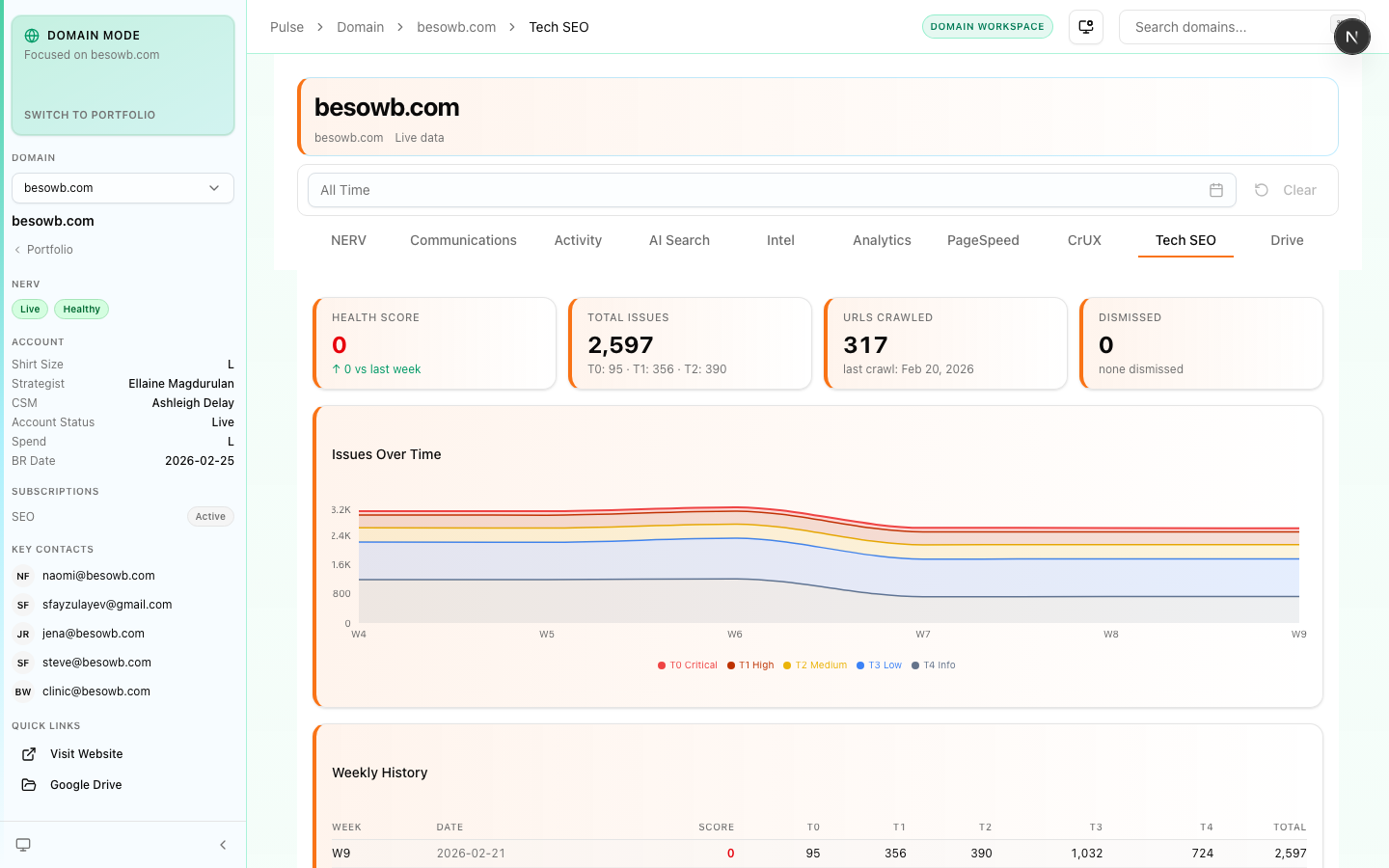1389x868 pixels.
Task: Click the T1 High red legend swatch
Action: click(x=731, y=665)
